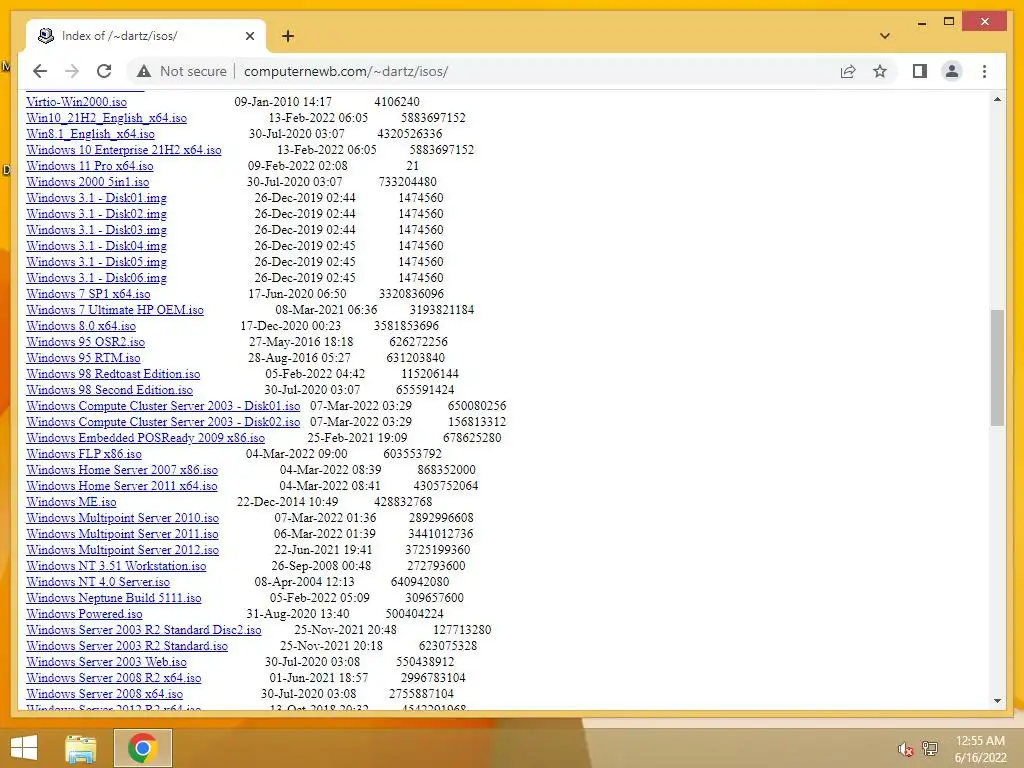Screen dimensions: 1024x768
Task: Select Windows 3.1 - Disk06.img link
Action: coord(97,278)
